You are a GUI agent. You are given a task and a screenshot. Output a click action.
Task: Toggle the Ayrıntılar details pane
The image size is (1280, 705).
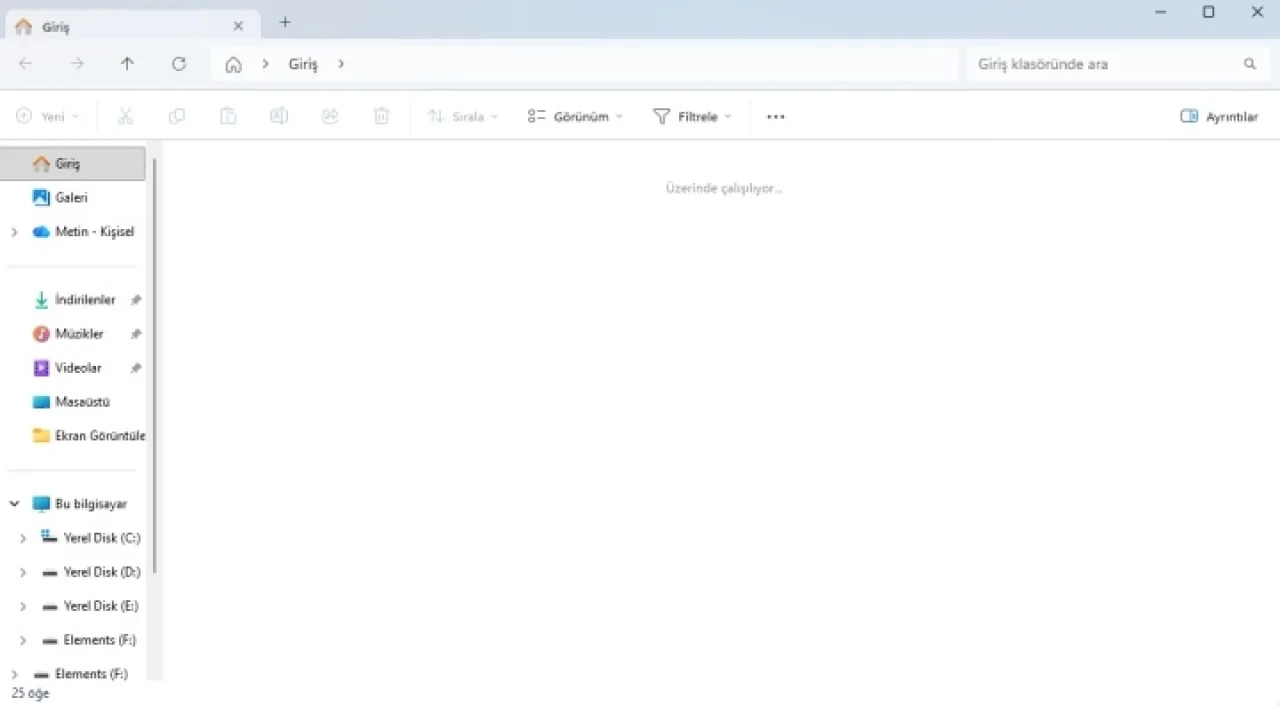point(1219,117)
